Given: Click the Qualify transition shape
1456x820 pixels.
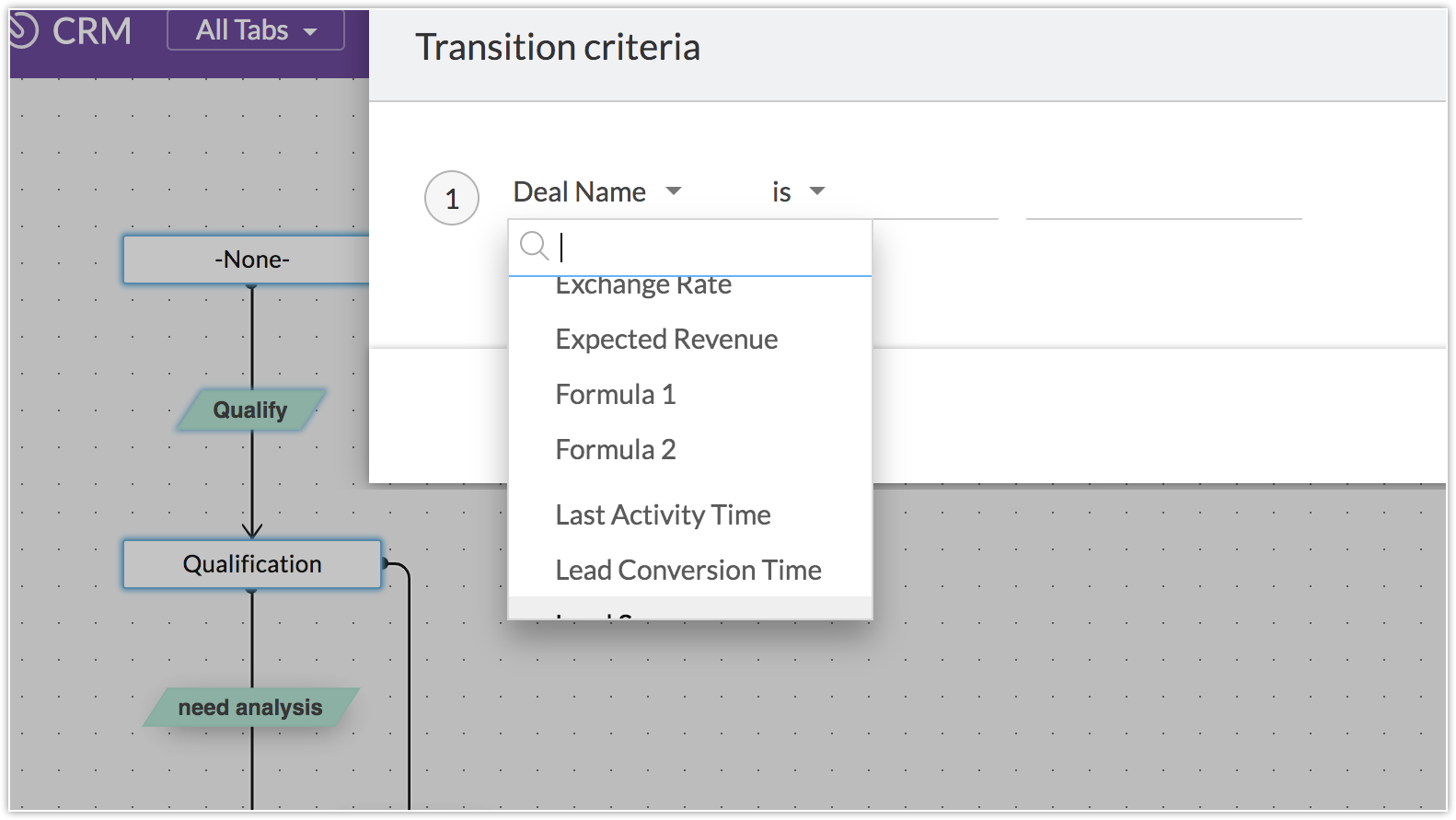Looking at the screenshot, I should tap(250, 410).
